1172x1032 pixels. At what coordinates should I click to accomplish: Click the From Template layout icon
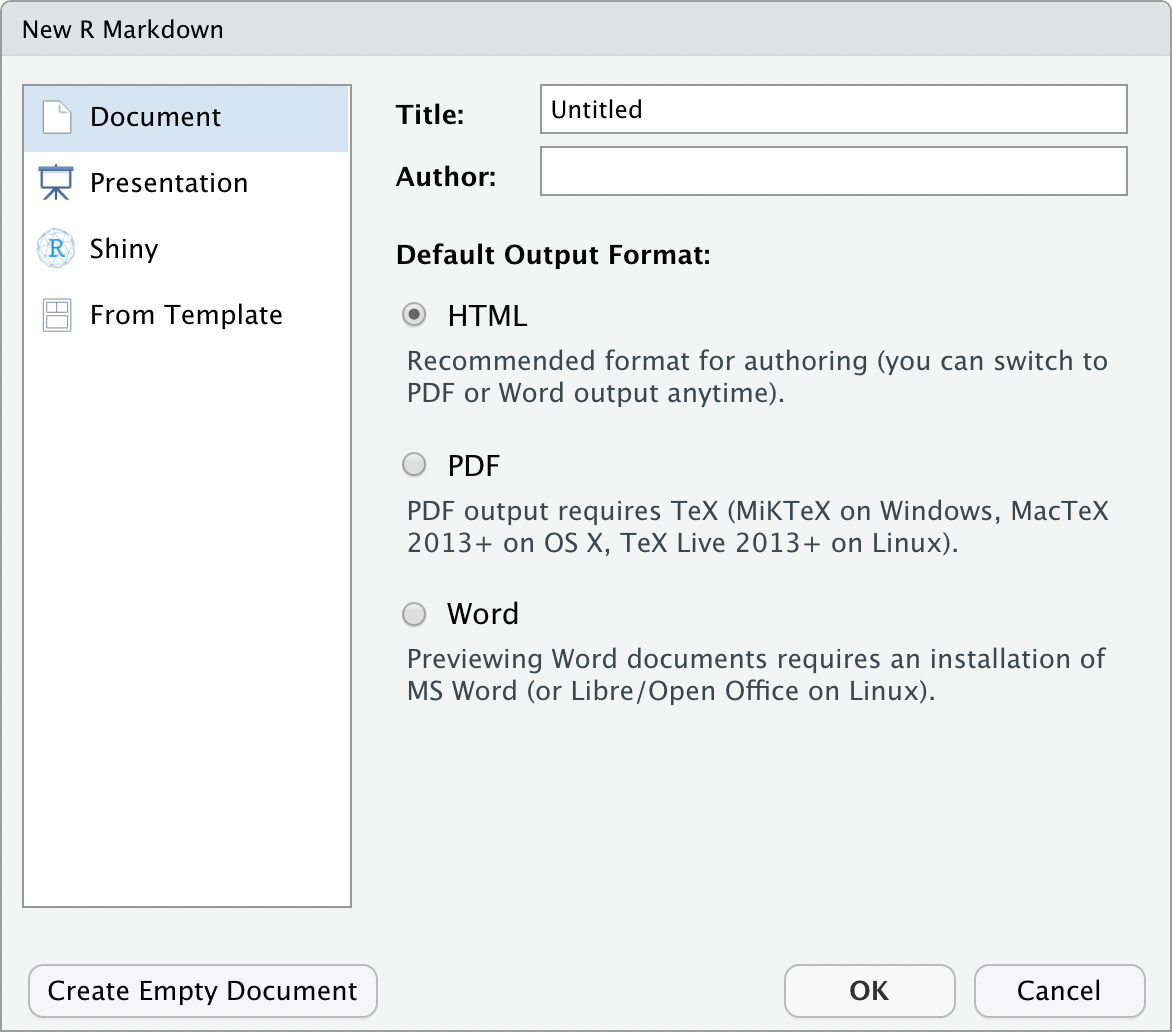[x=57, y=315]
